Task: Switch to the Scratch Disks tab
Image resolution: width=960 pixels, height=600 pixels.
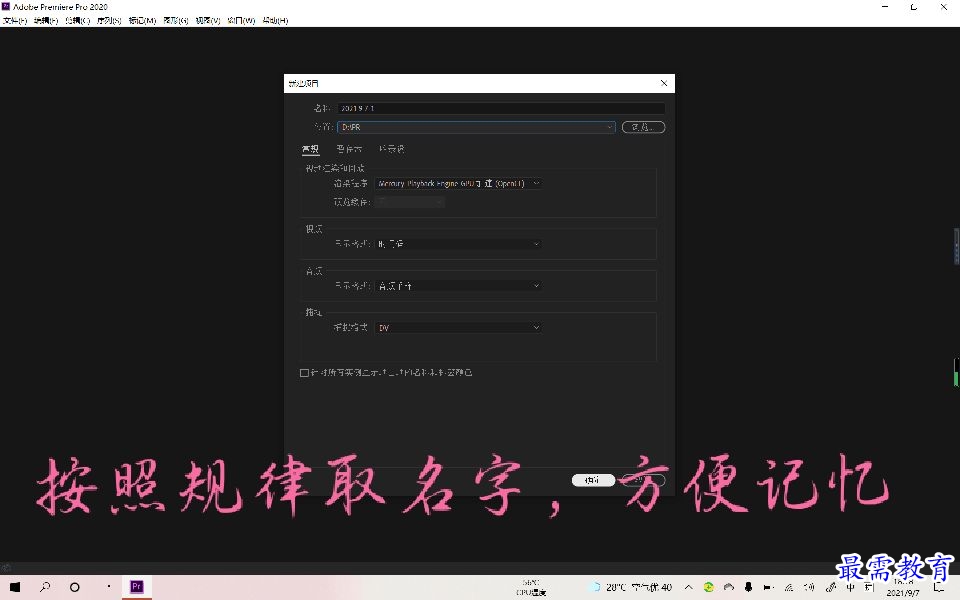Action: (x=349, y=149)
